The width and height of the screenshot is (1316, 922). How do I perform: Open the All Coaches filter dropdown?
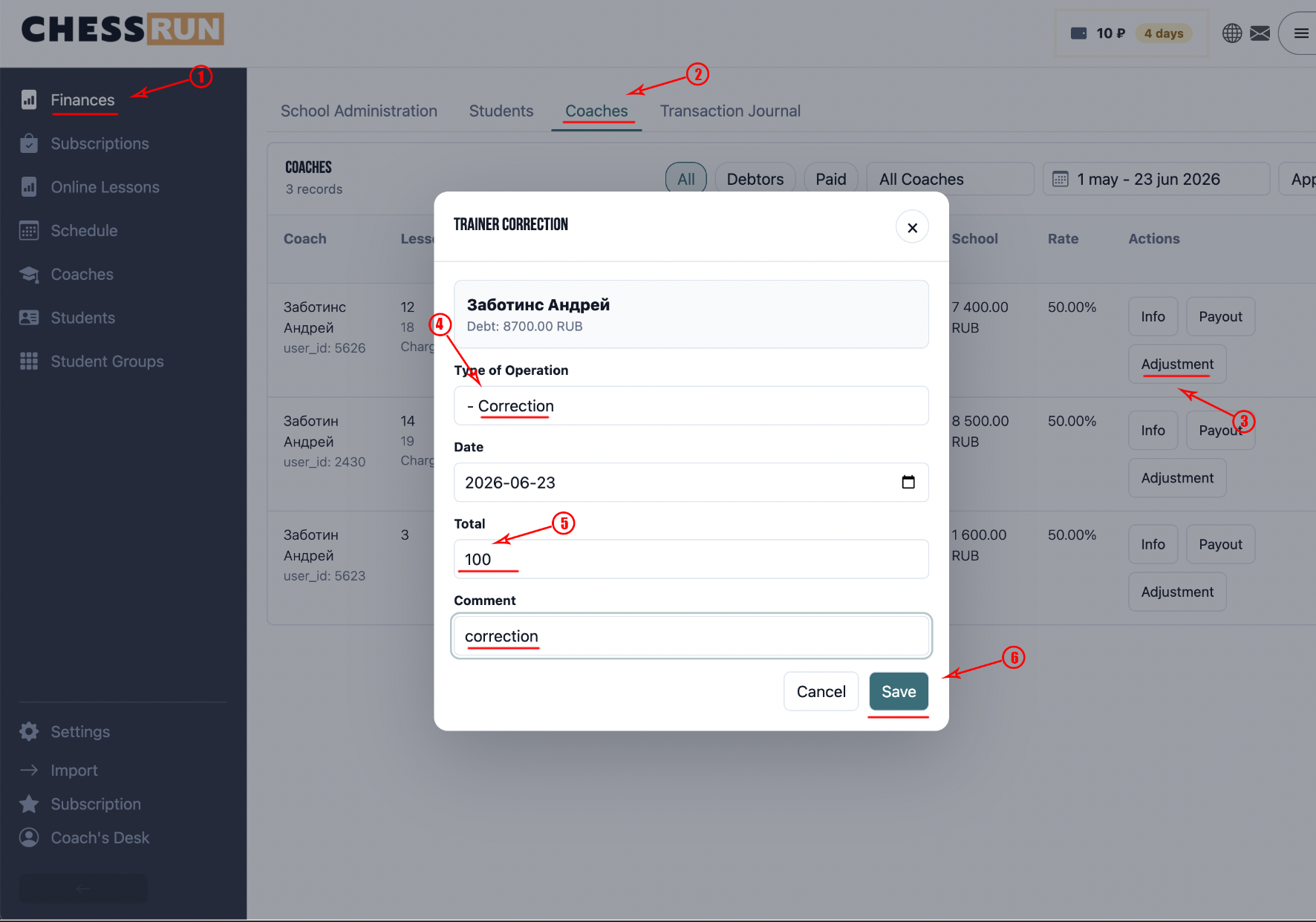point(950,179)
